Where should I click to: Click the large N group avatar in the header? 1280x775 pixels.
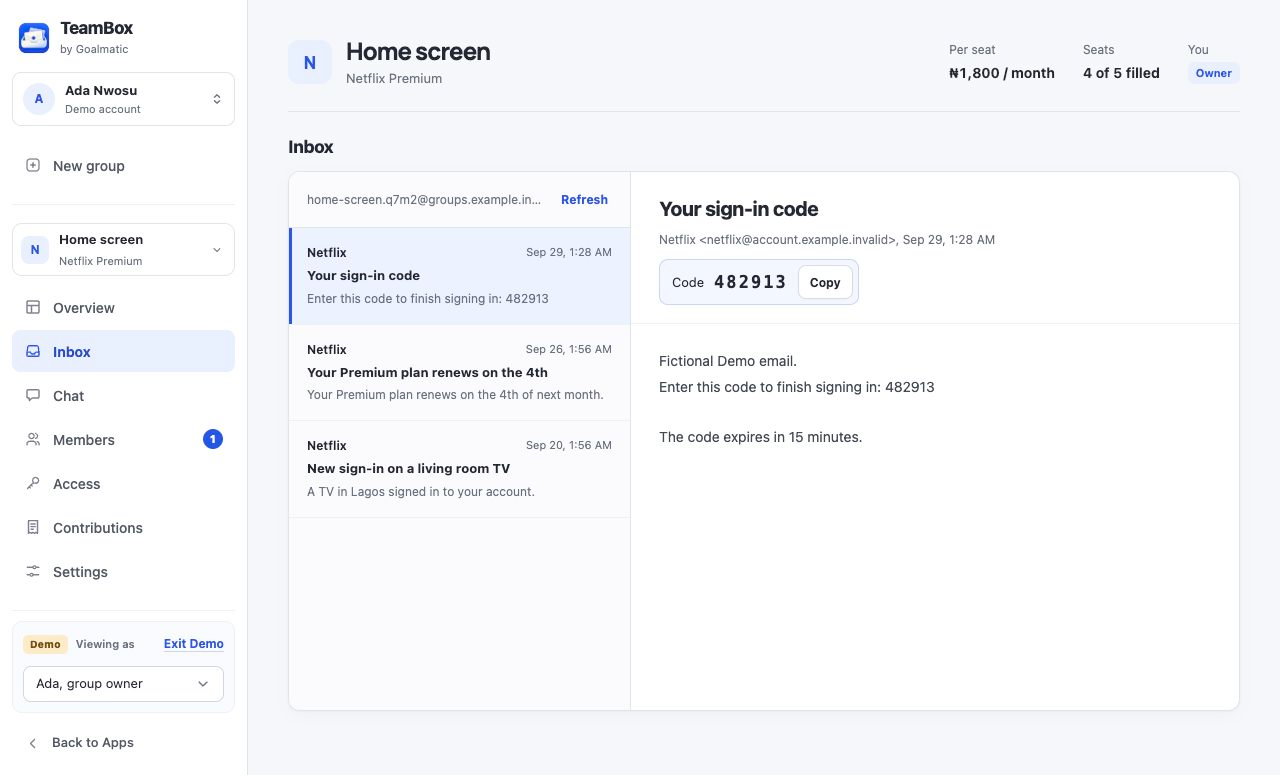pyautogui.click(x=310, y=62)
